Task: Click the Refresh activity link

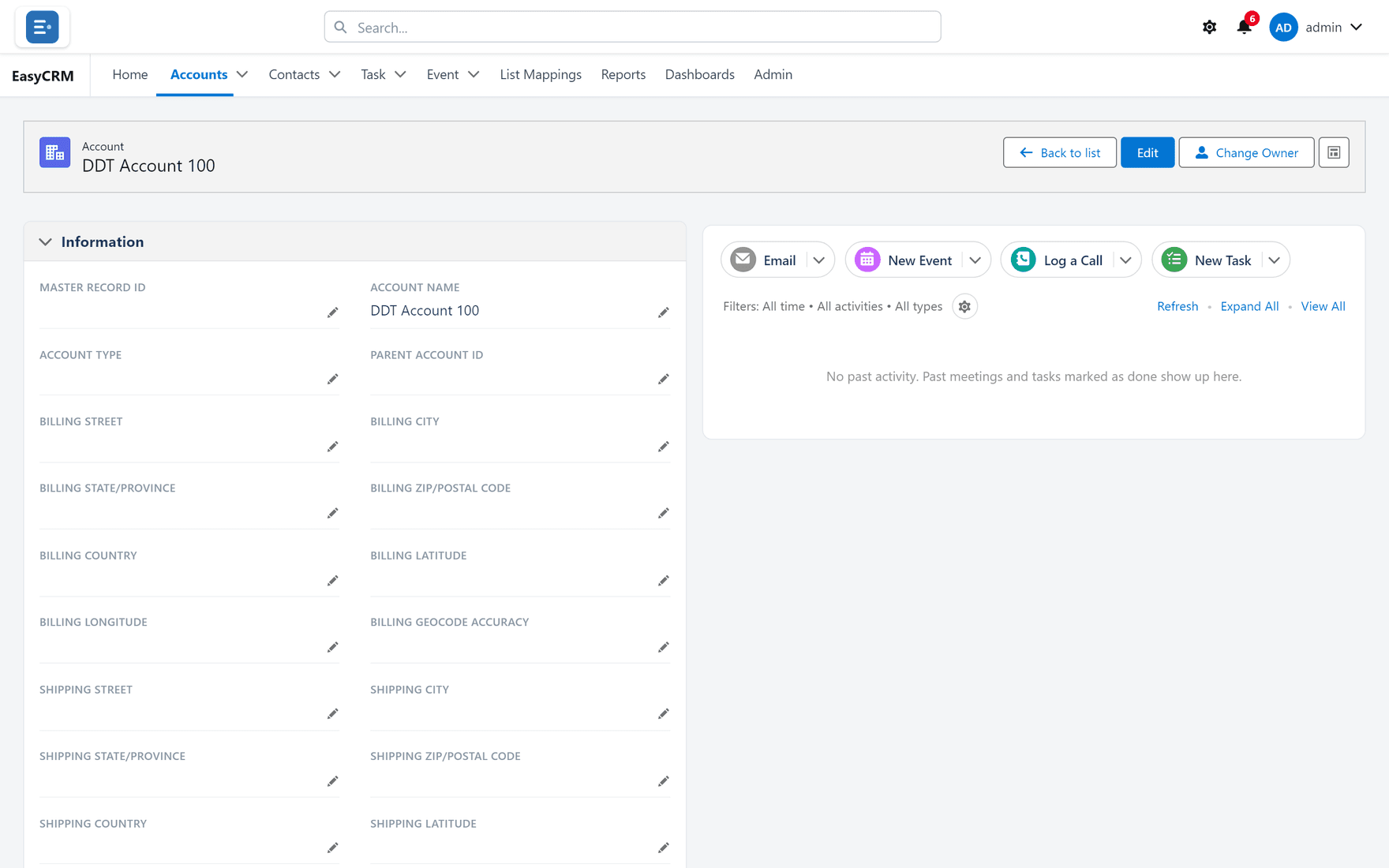Action: 1177,306
